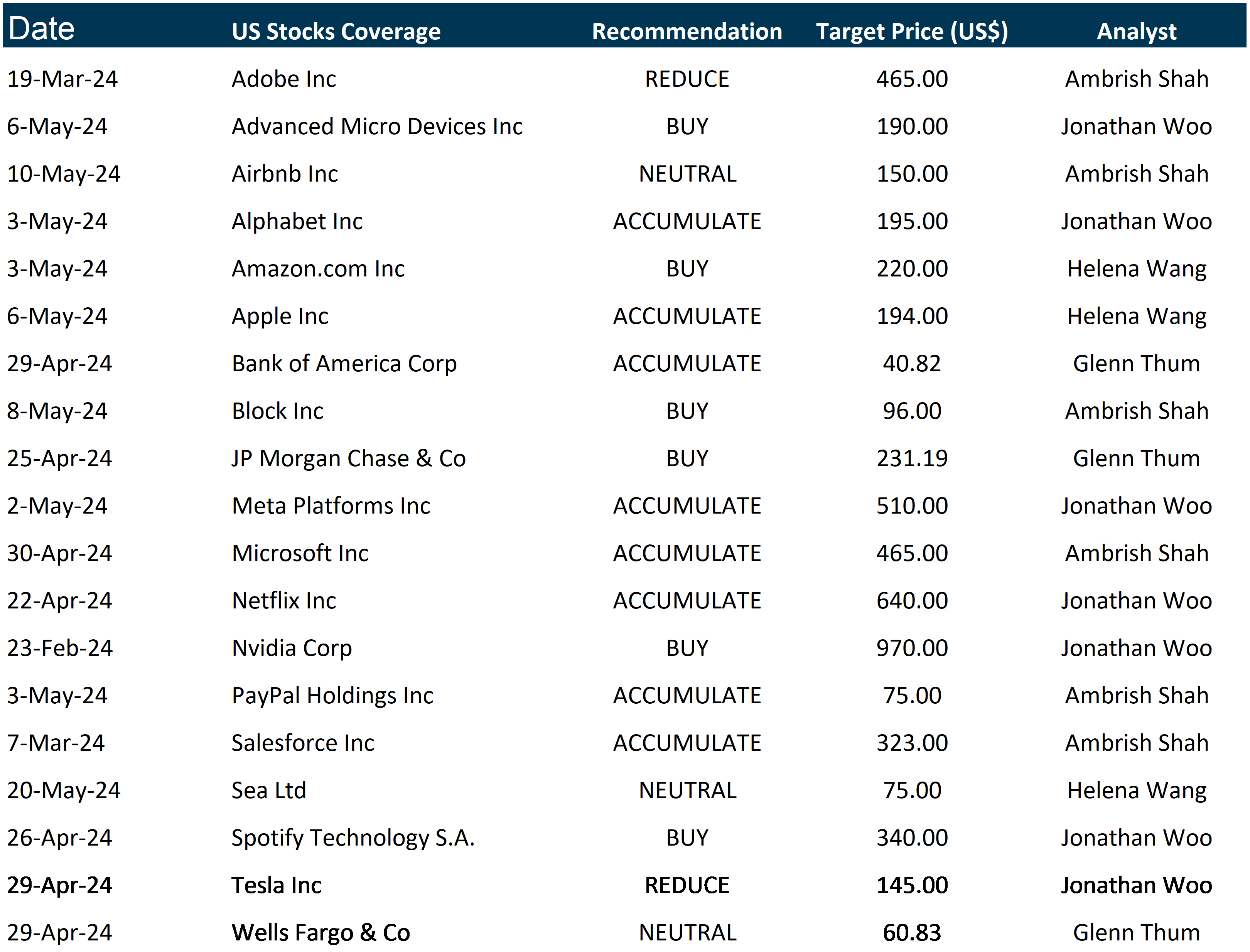Click the Amazon.com Inc stock name

(318, 269)
